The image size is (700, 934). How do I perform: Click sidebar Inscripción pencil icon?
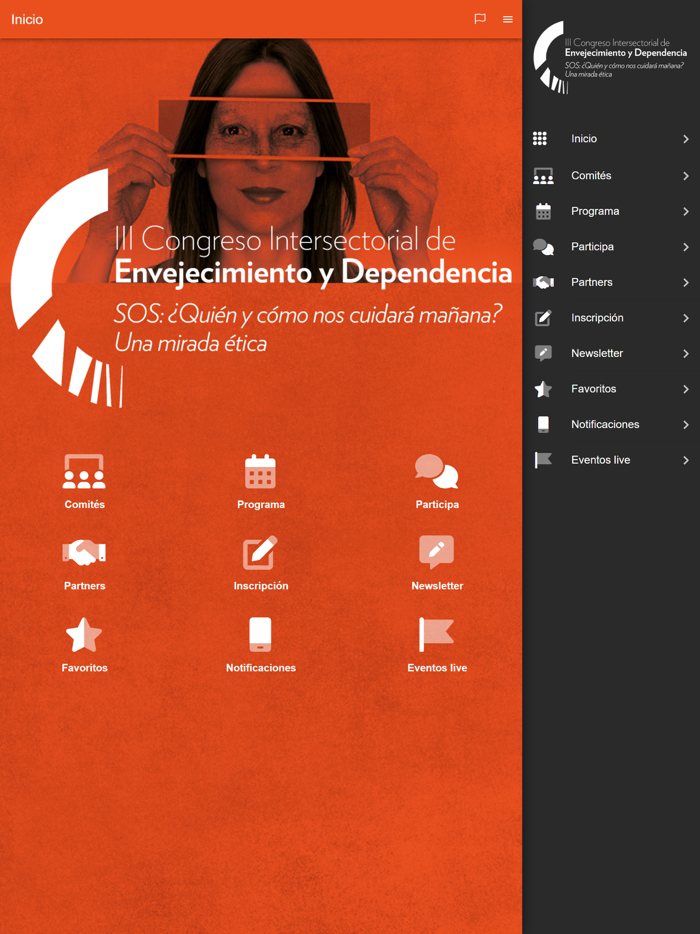[543, 318]
